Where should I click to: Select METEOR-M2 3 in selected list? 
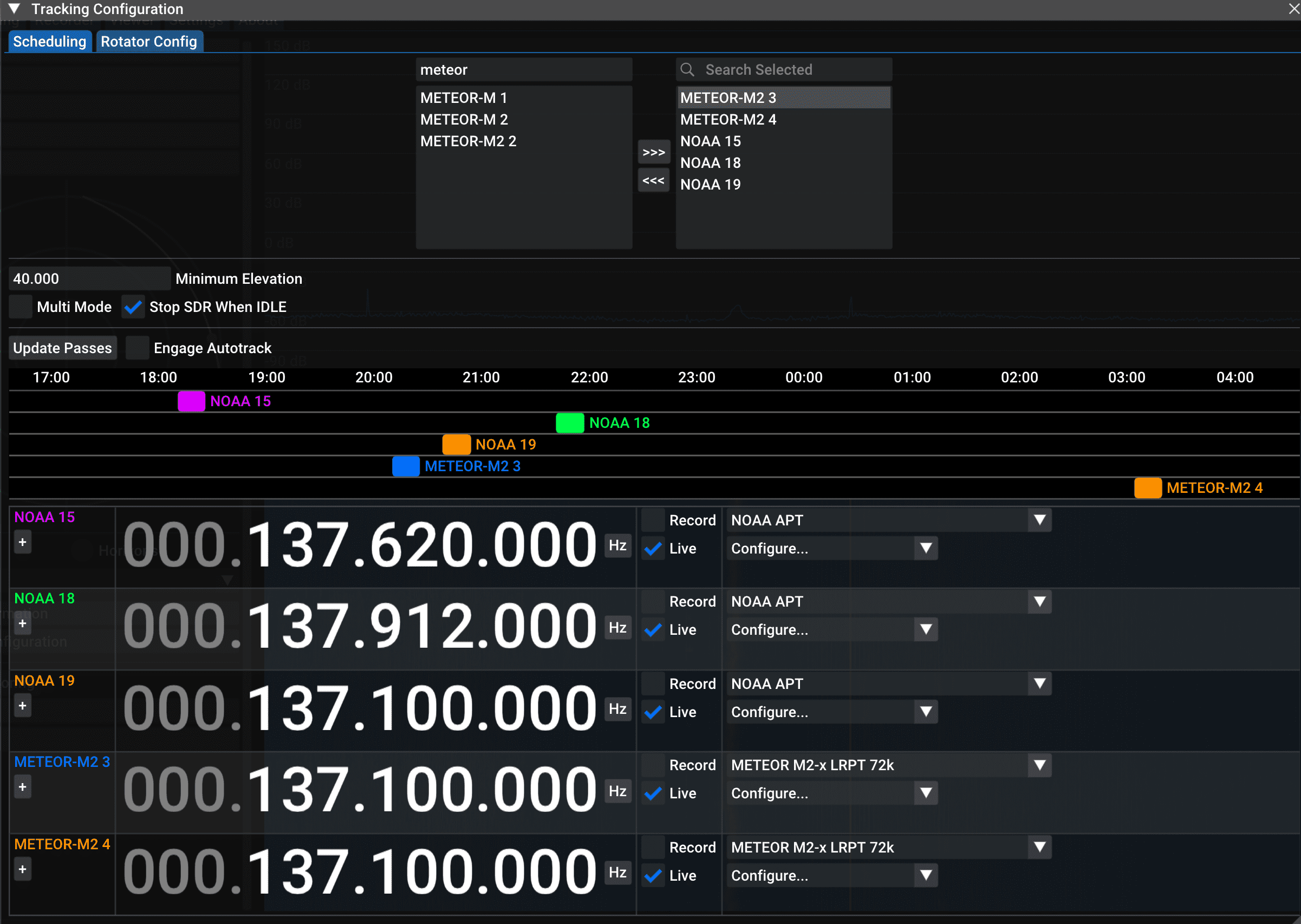click(784, 98)
